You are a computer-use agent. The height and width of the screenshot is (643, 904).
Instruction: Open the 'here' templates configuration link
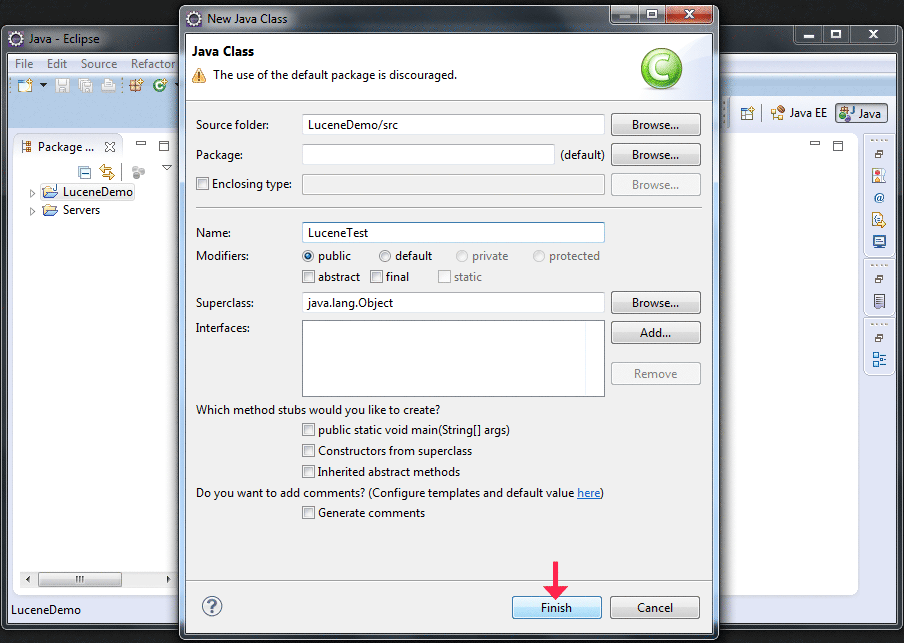click(589, 493)
